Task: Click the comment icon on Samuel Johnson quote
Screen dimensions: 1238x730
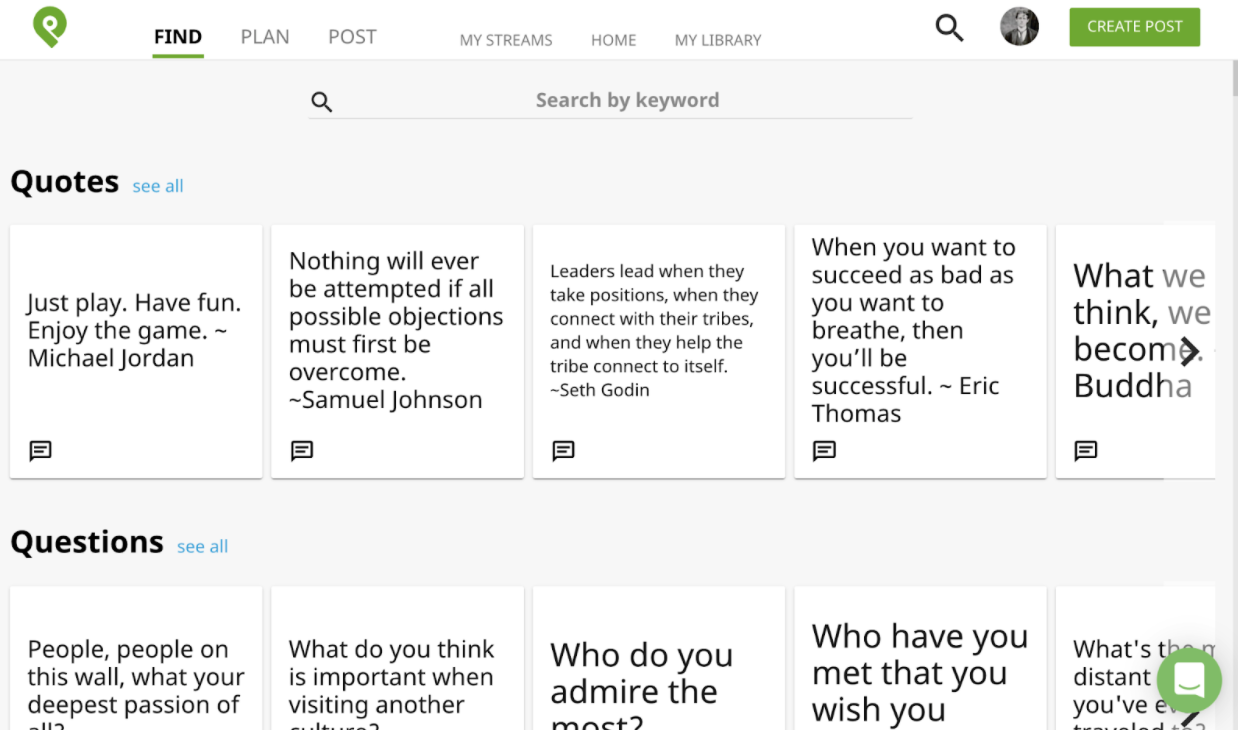Action: click(302, 451)
